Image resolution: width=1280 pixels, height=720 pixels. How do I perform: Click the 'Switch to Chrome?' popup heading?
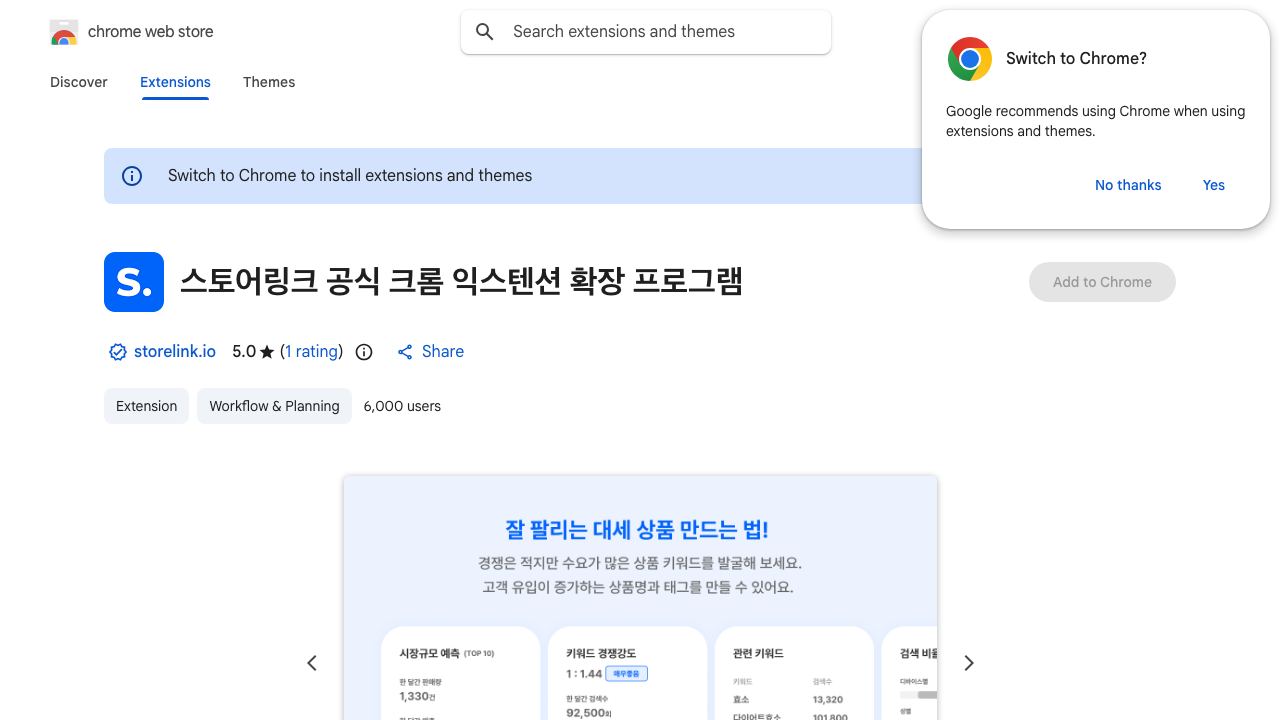1076,59
